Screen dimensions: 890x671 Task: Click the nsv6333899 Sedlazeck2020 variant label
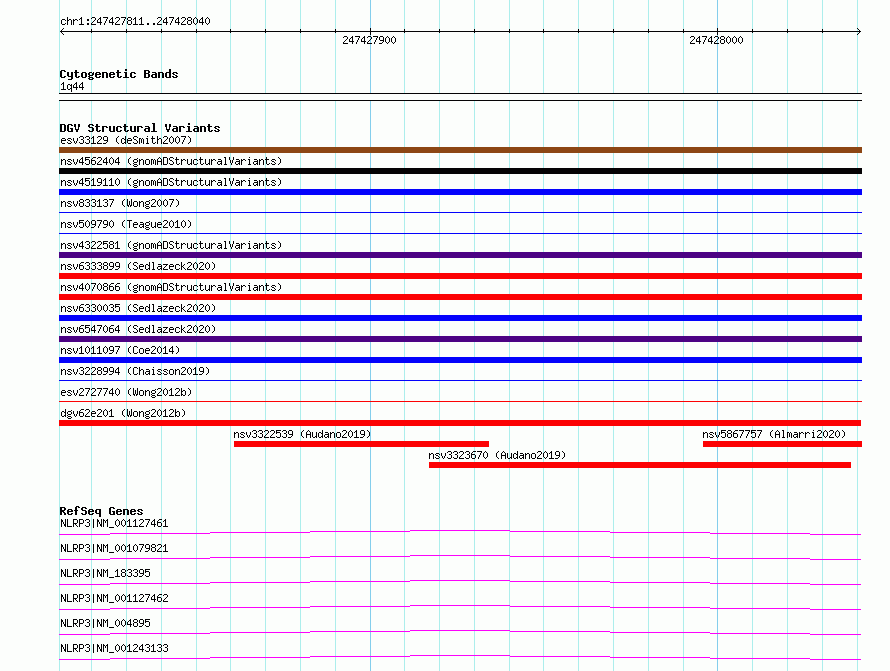click(137, 266)
